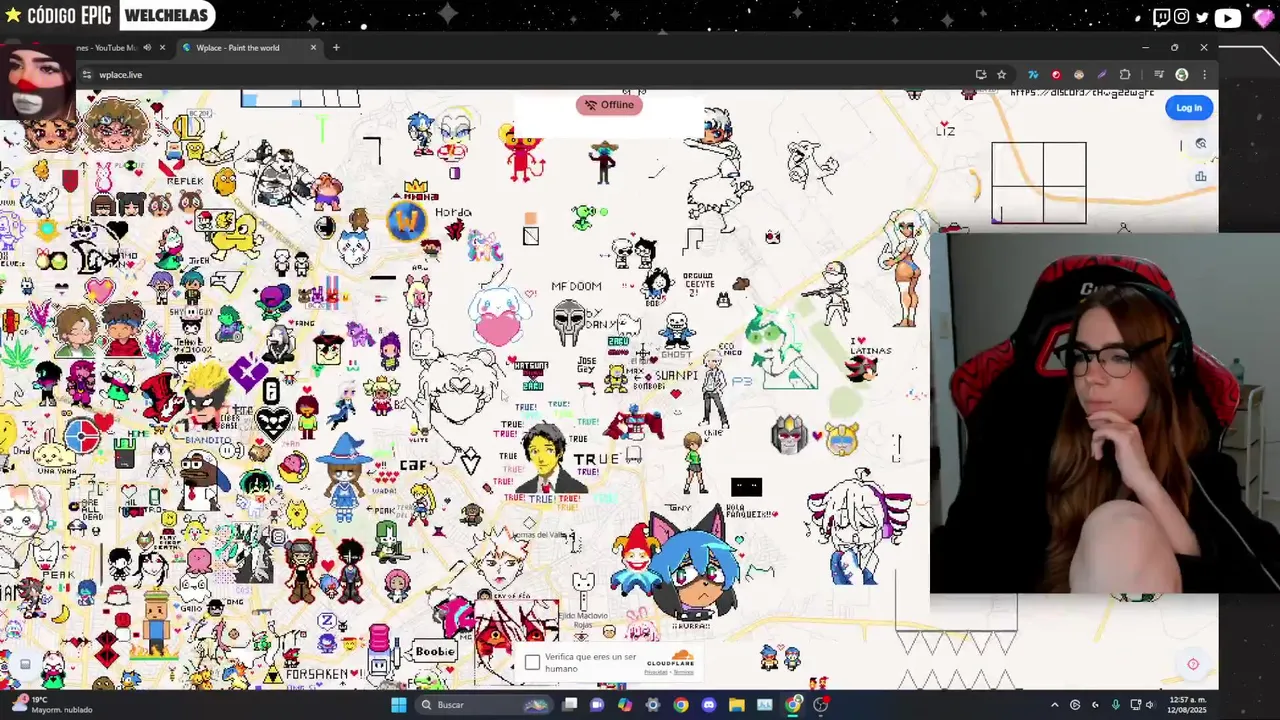Open the blue 7TV extension icon
1280x720 pixels.
tap(1033, 75)
